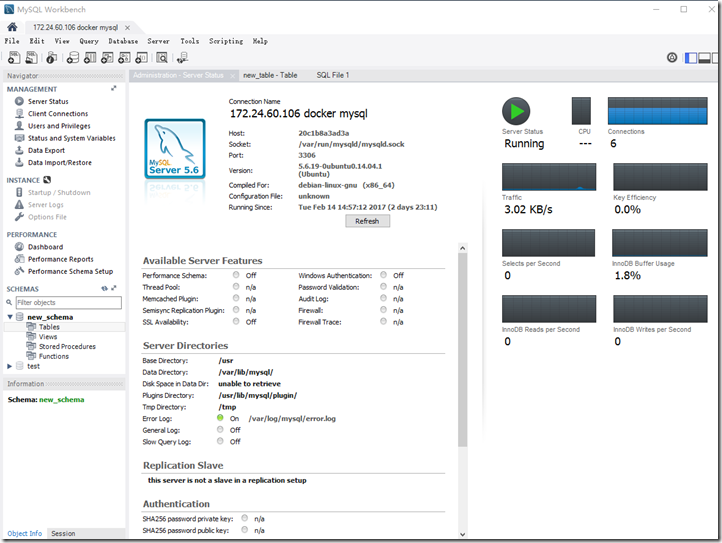Open Performance Reports
This screenshot has height=543, width=722.
pyautogui.click(x=60, y=259)
